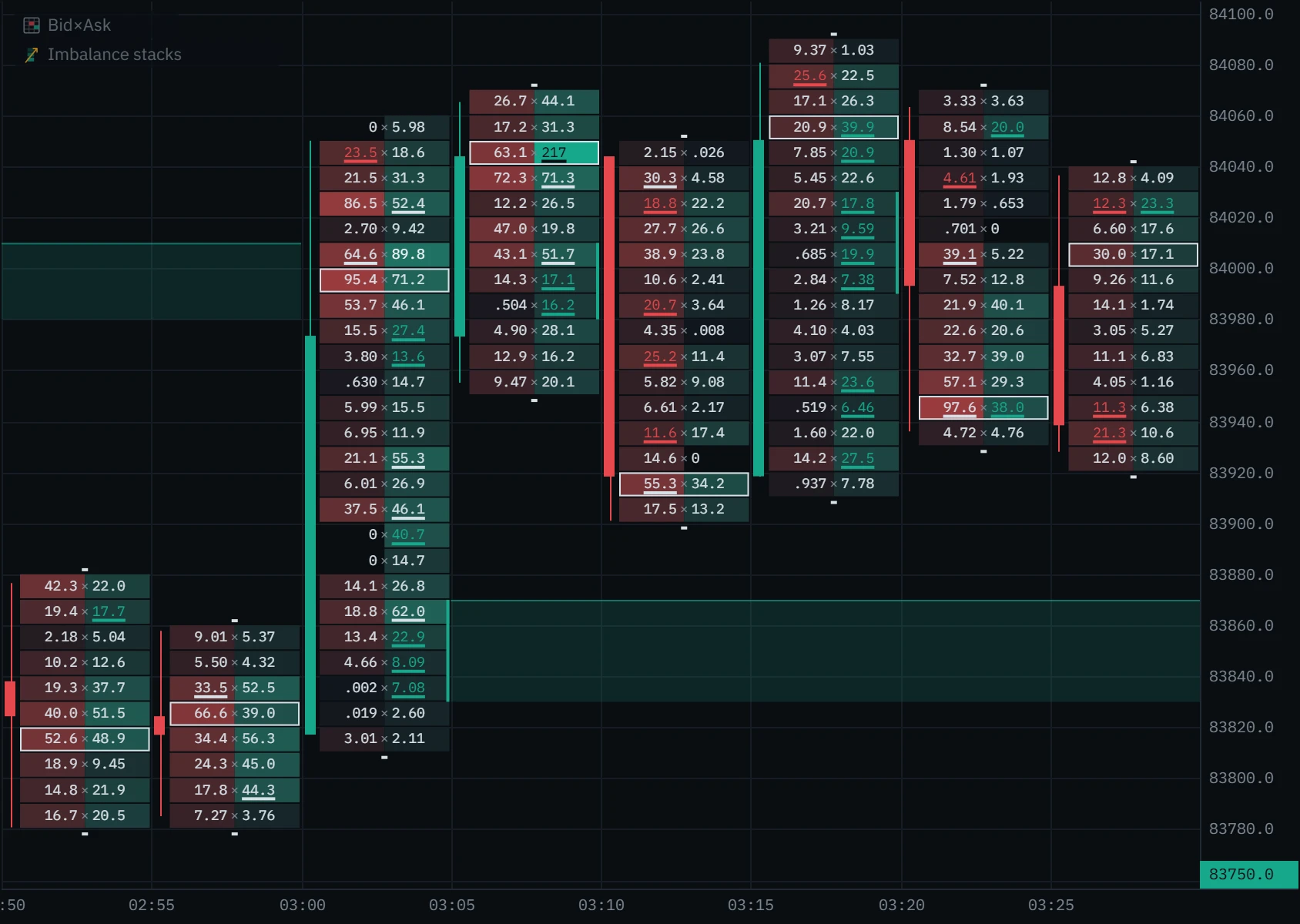This screenshot has height=924, width=1300.
Task: Click the 3.33 × 3.63 footprint cell
Action: (x=983, y=101)
